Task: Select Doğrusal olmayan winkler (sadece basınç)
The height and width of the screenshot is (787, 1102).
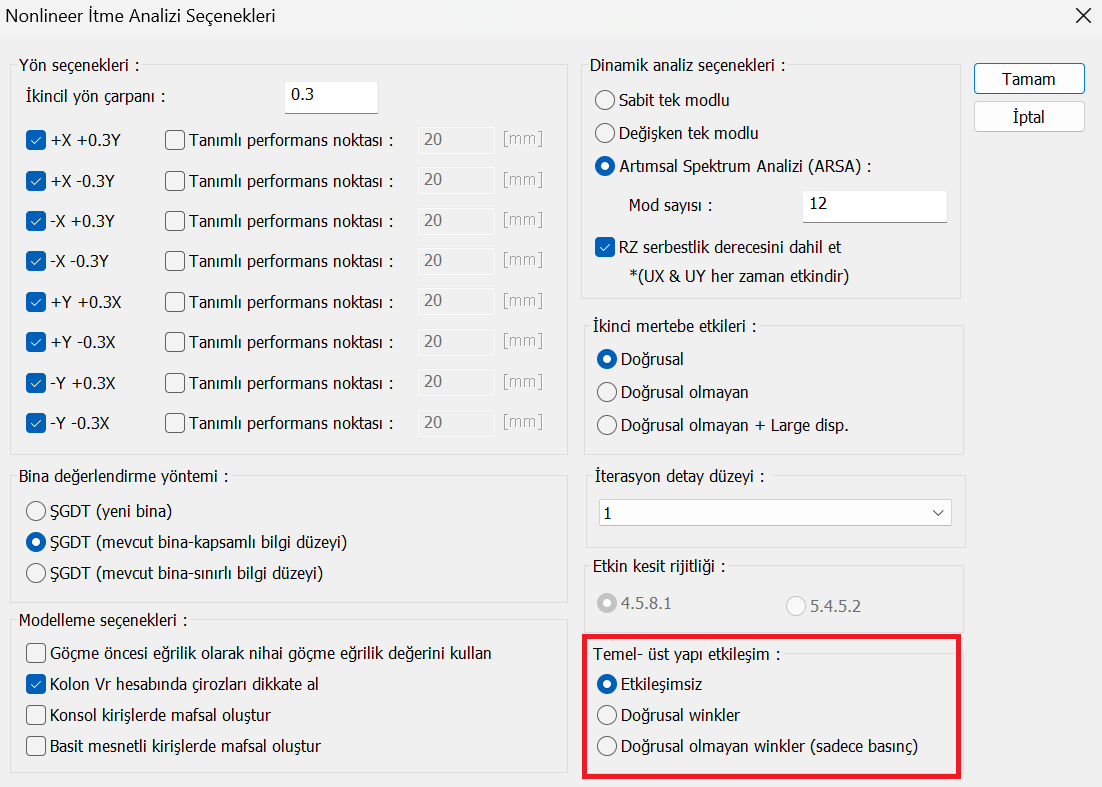Action: coord(606,746)
